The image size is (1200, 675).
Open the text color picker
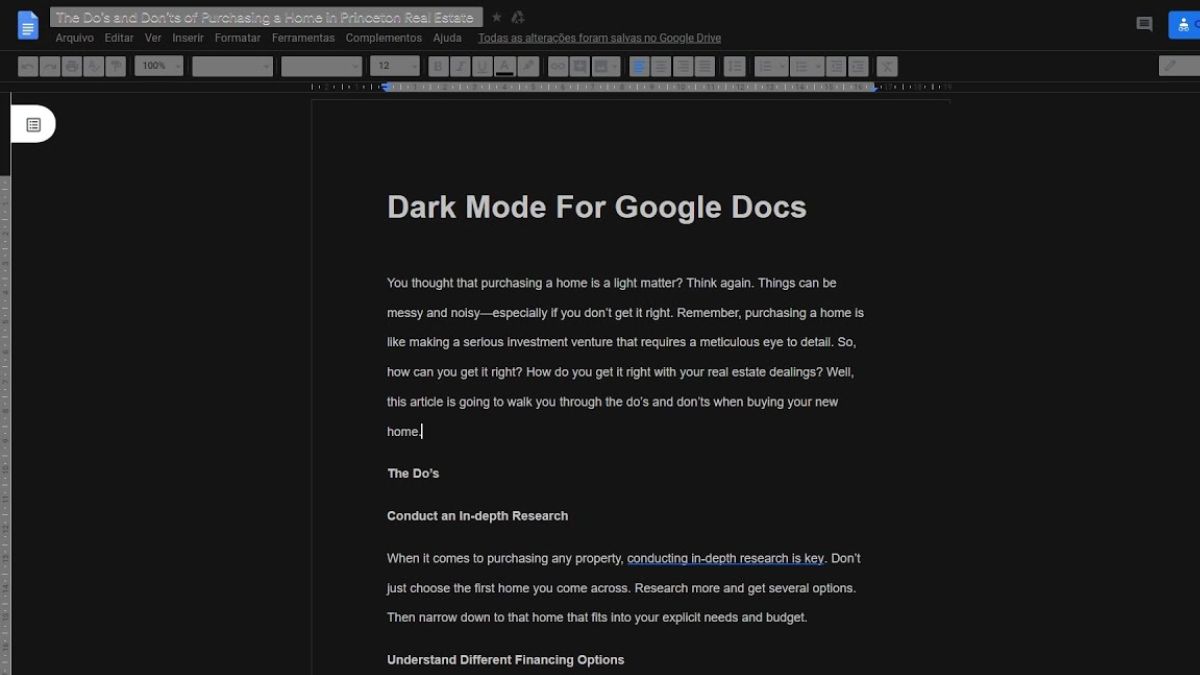point(505,66)
